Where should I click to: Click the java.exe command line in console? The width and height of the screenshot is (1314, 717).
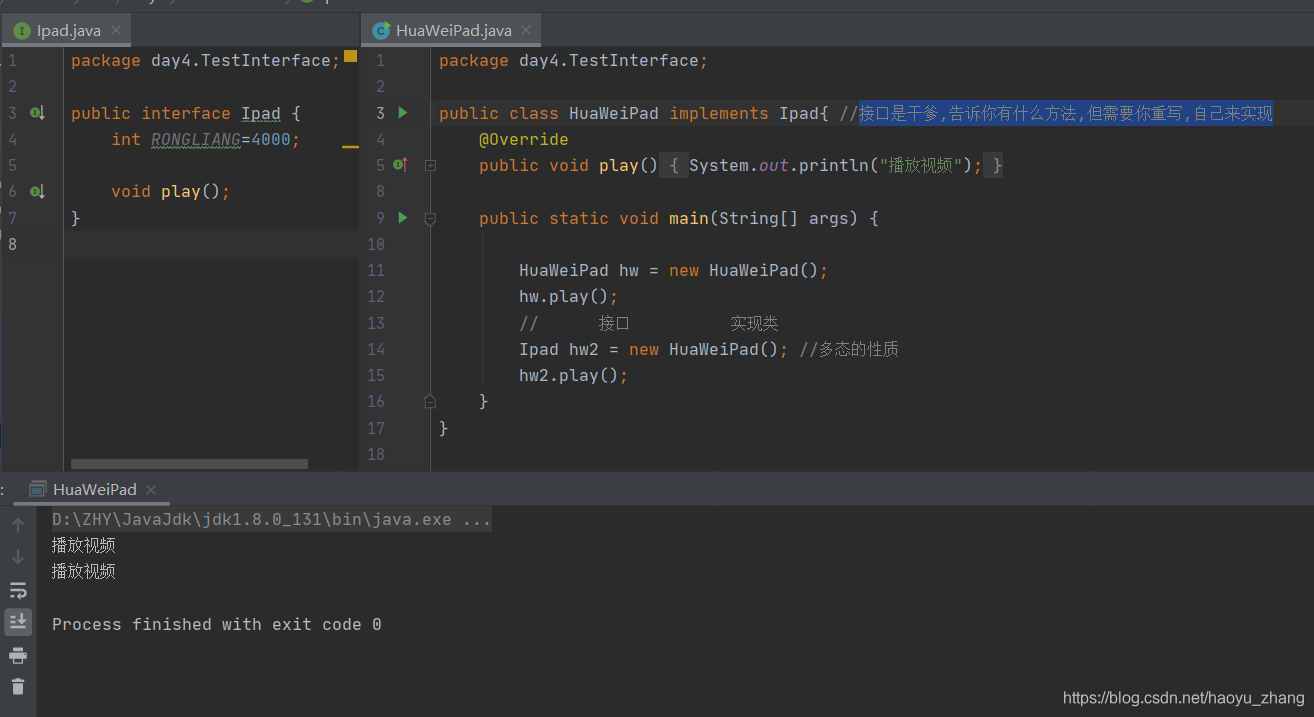click(x=271, y=520)
